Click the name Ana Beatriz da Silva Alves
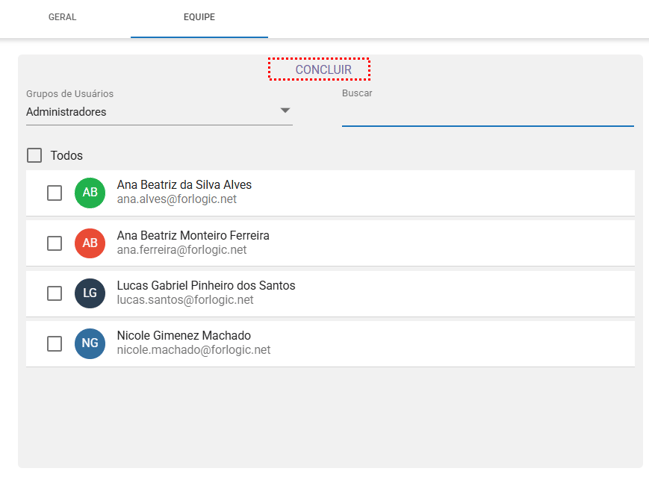This screenshot has width=649, height=483. (x=184, y=185)
